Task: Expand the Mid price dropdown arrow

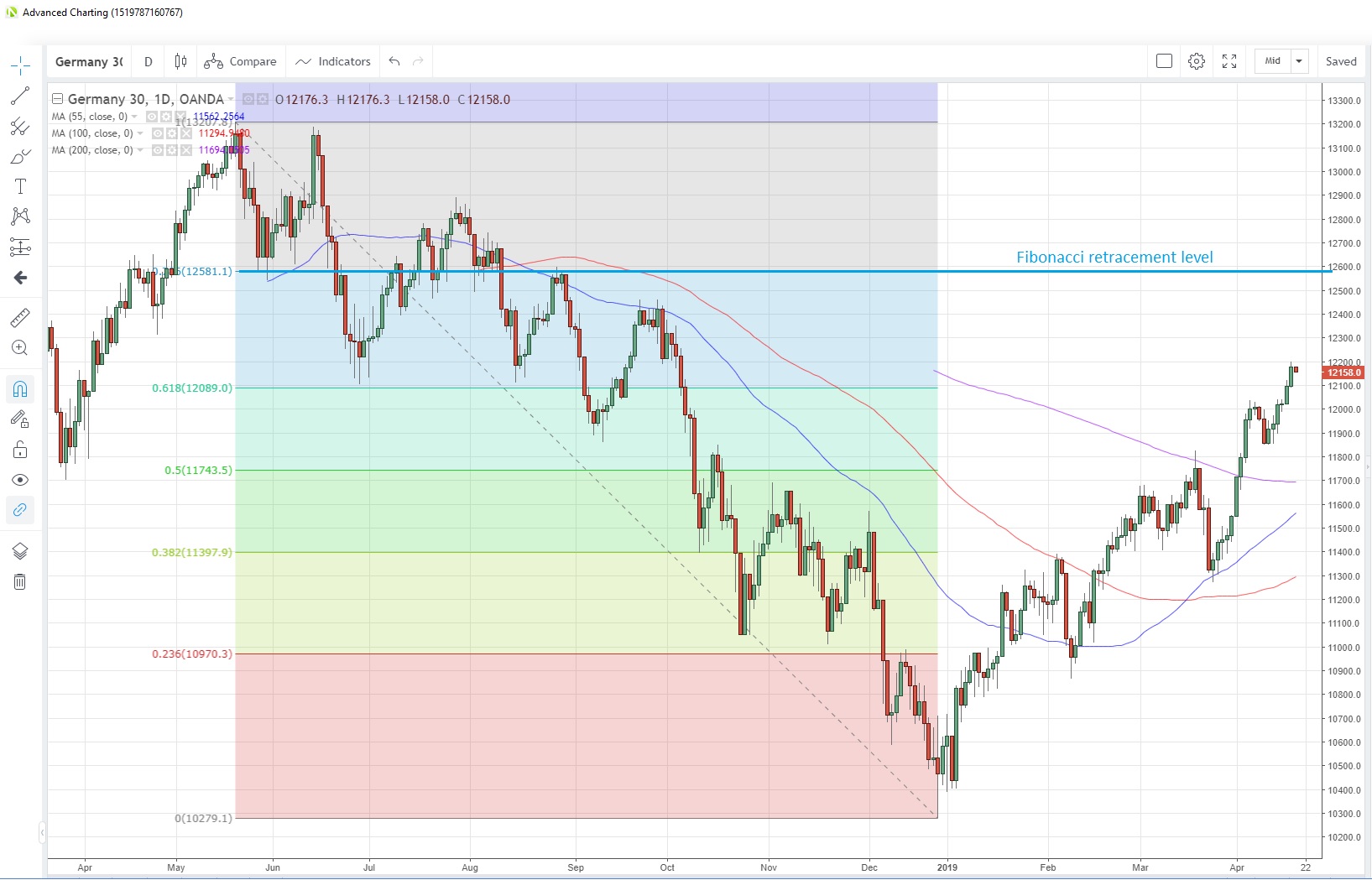Action: pos(1299,61)
